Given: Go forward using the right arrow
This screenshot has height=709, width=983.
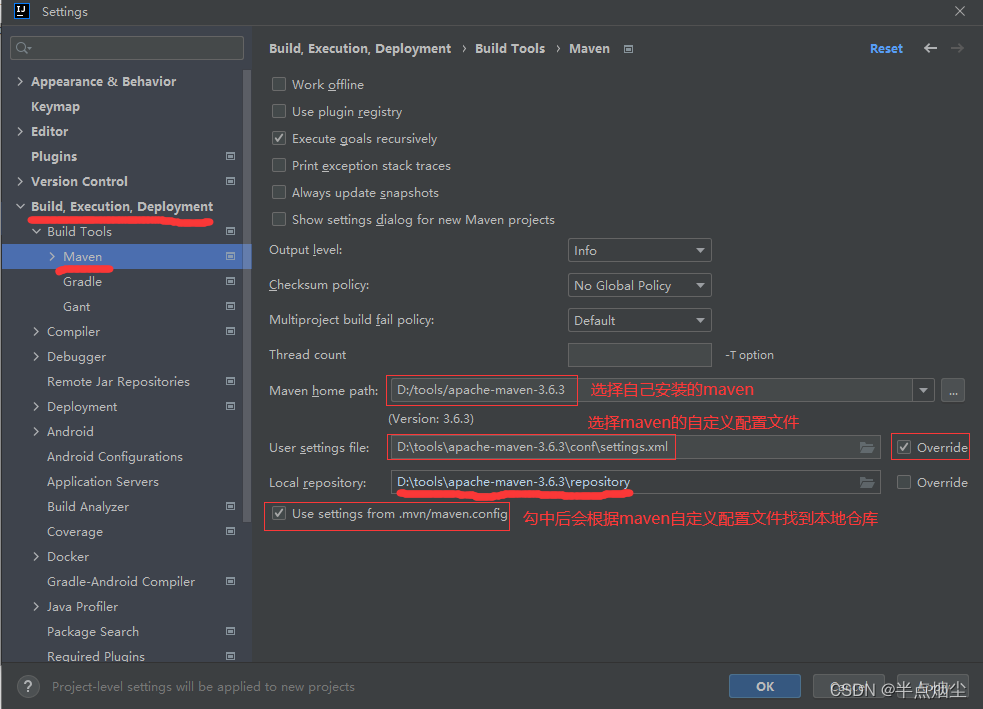Looking at the screenshot, I should (x=957, y=48).
